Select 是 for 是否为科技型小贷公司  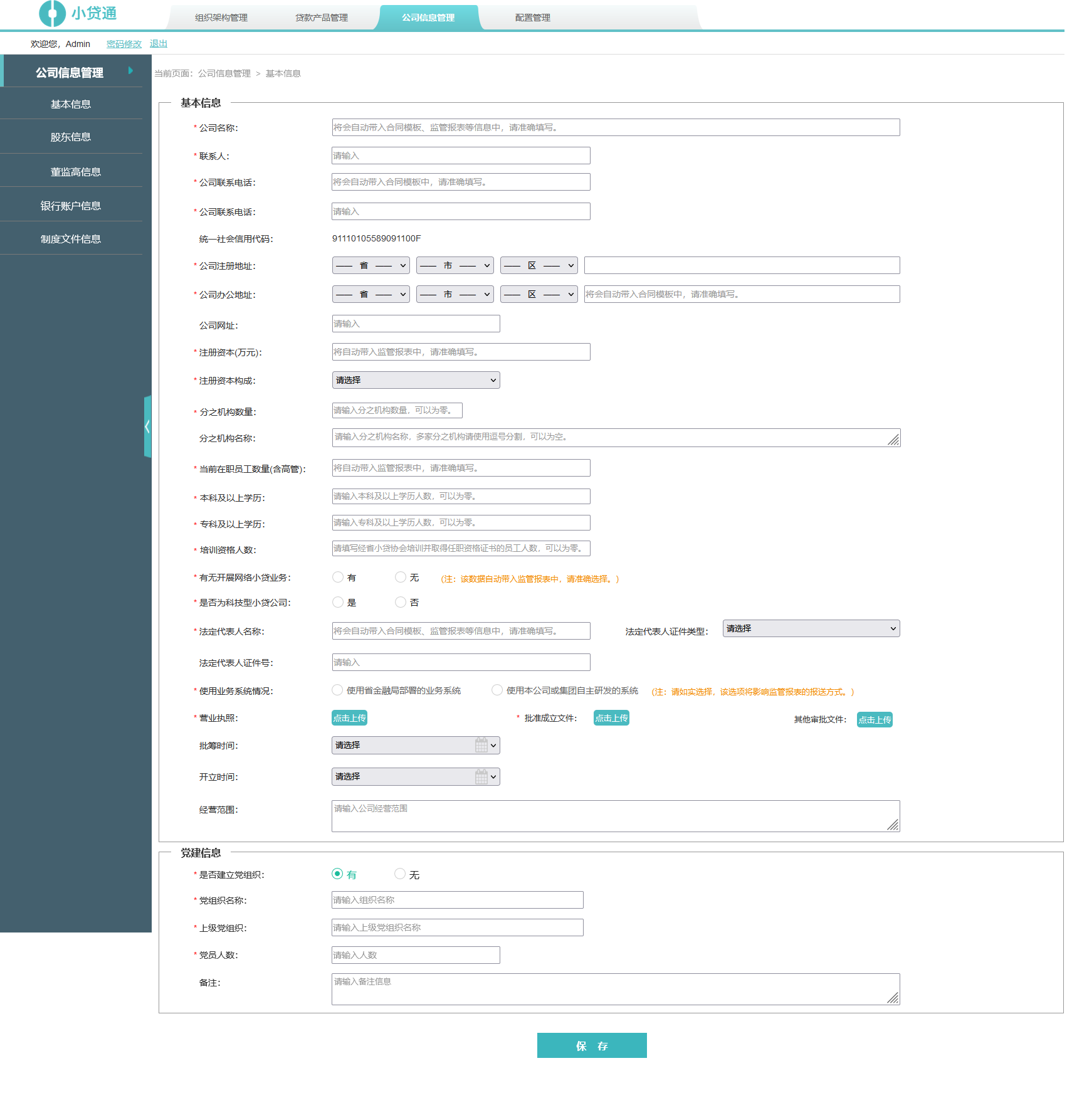click(338, 602)
